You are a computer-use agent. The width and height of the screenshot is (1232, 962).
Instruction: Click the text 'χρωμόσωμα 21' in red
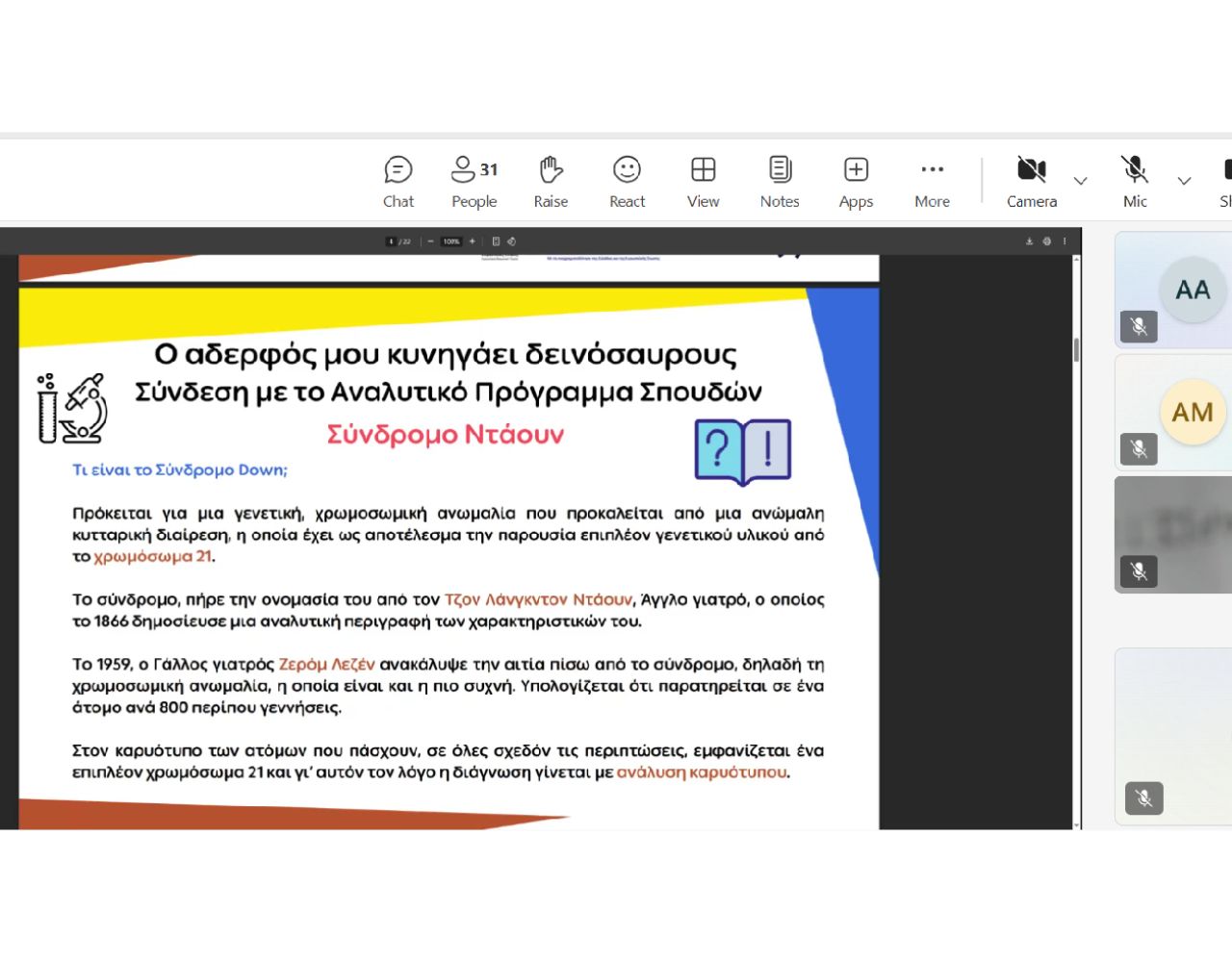coord(153,556)
